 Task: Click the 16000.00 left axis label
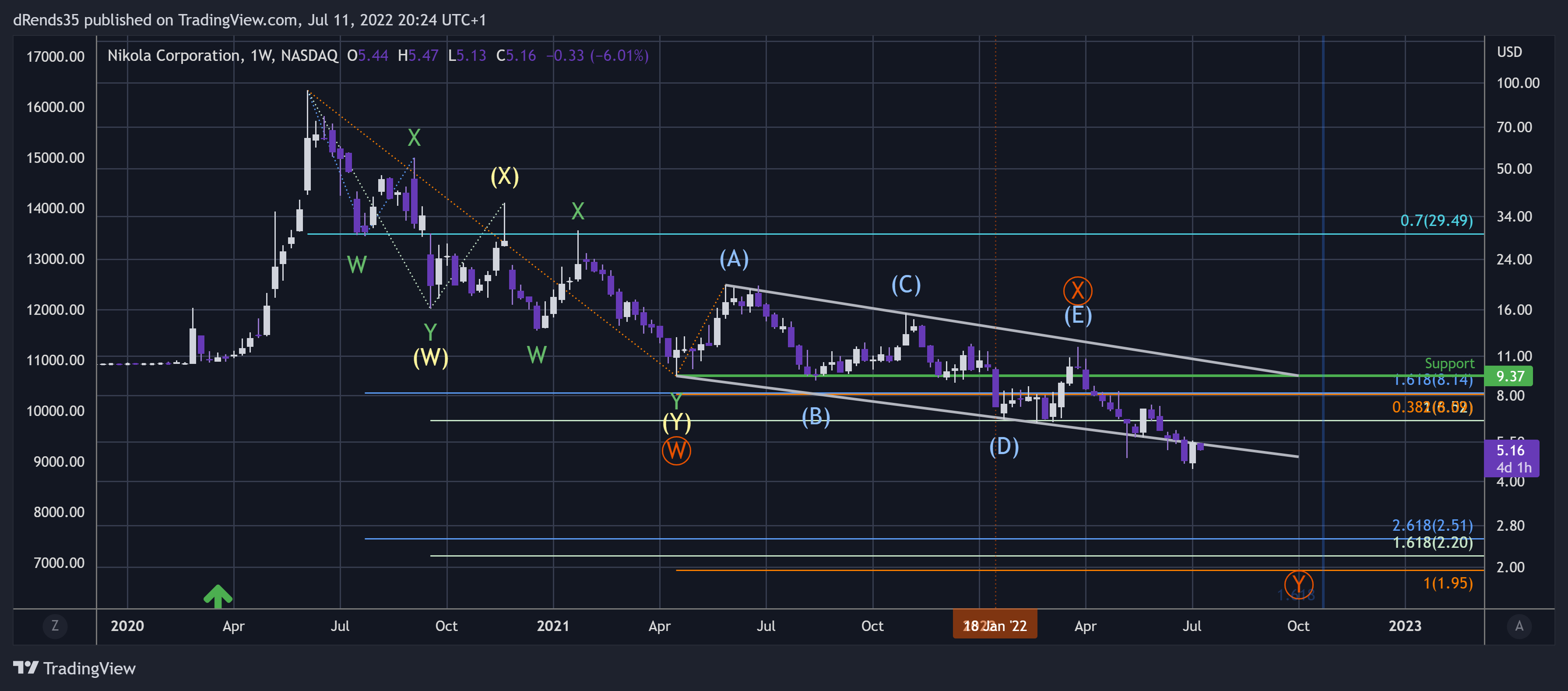click(x=56, y=107)
